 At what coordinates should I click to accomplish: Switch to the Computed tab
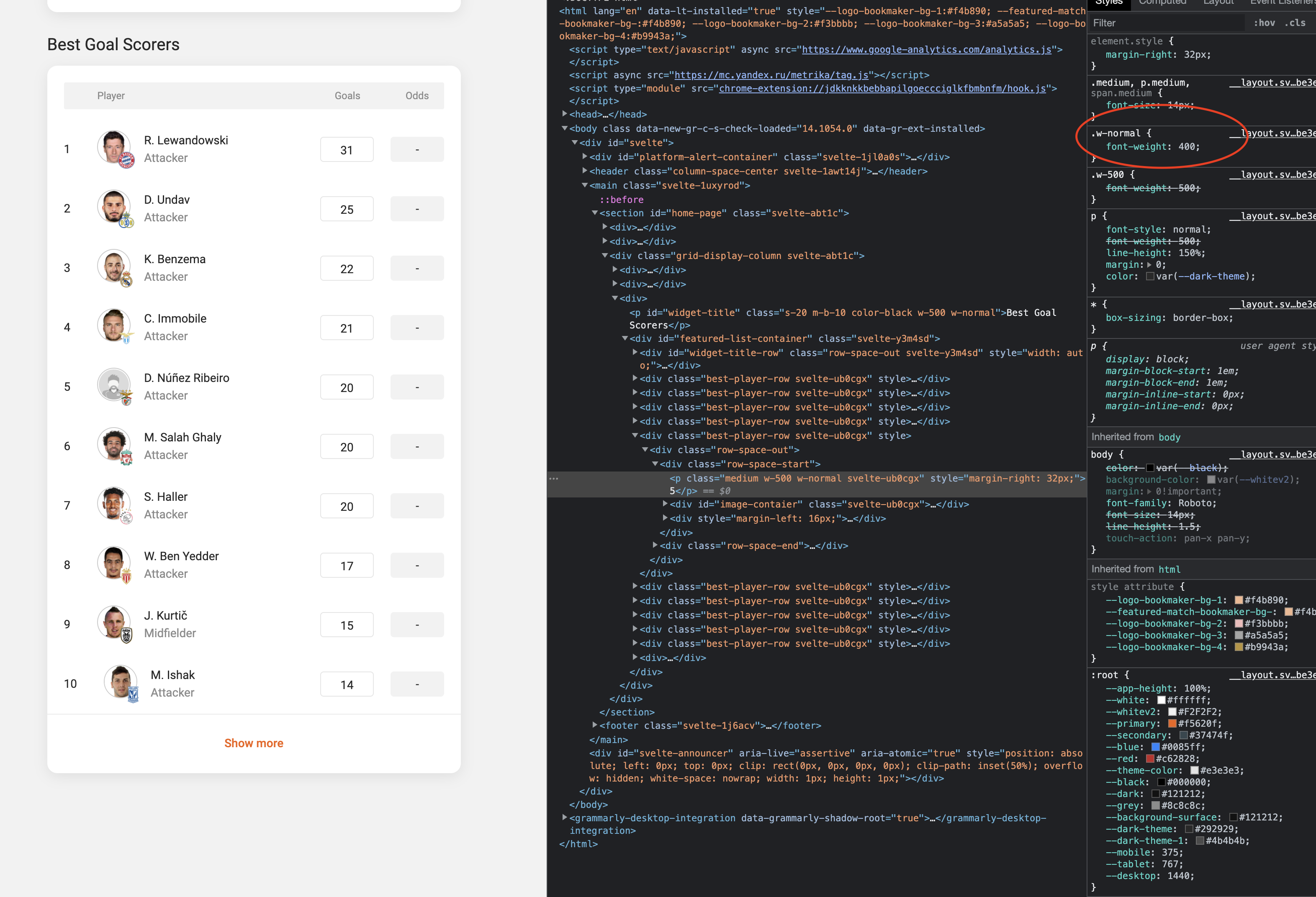[1162, 2]
